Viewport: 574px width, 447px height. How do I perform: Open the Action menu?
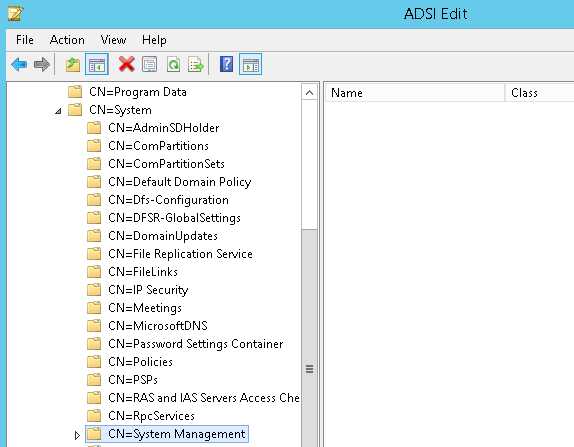click(67, 40)
